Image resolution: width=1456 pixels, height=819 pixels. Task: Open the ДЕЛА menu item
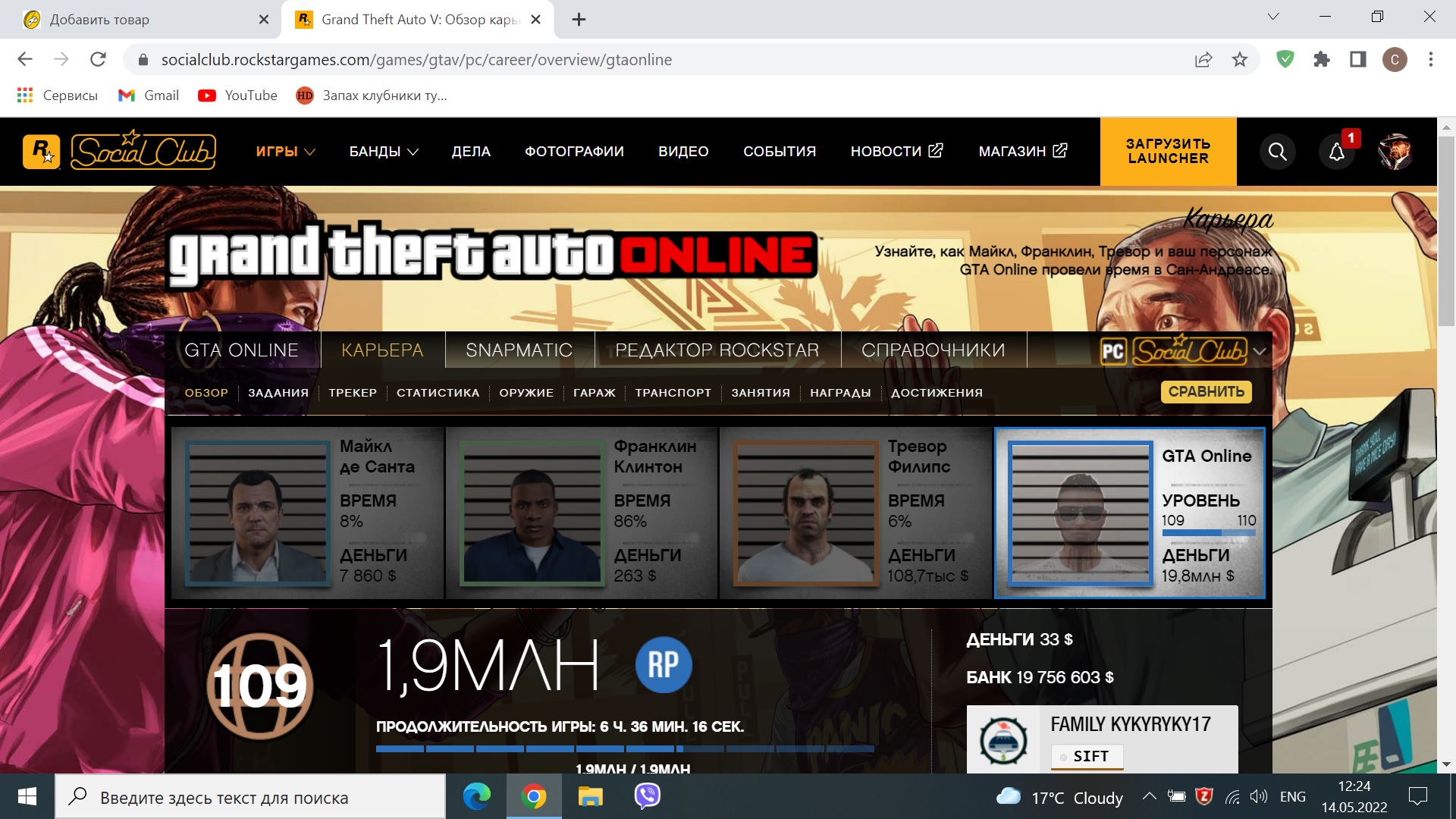(x=471, y=152)
